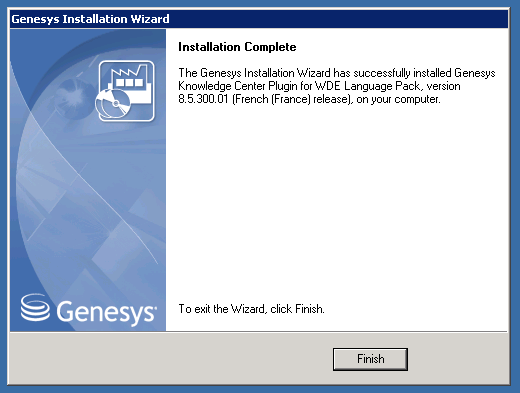Click the factory and CD installer icon

pos(126,91)
